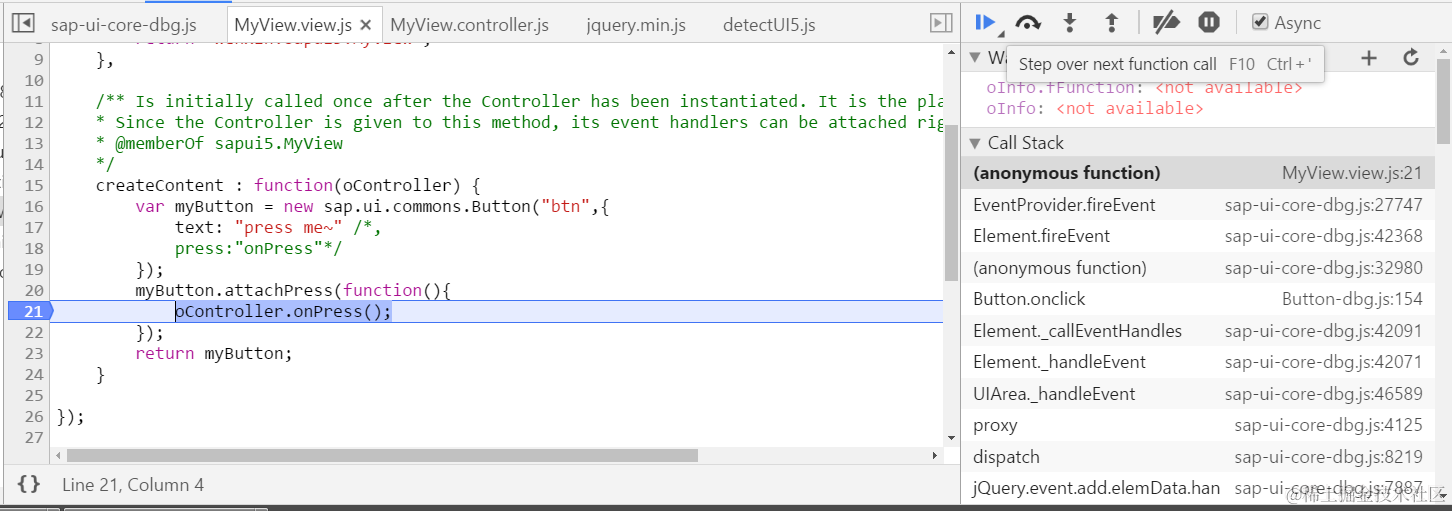Step out of current function
Screen dimensions: 1452x511
(x=1111, y=22)
